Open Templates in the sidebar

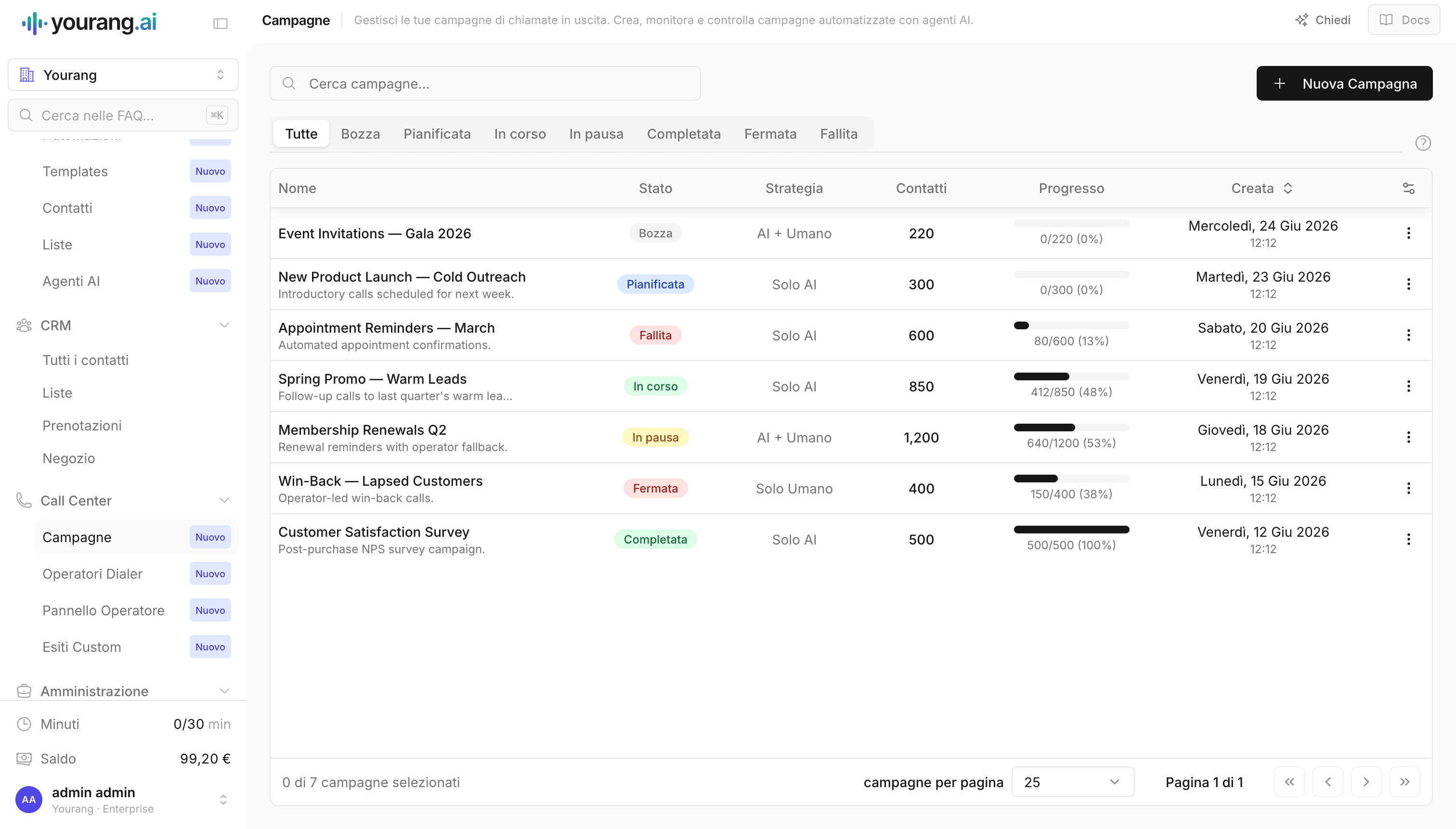tap(136, 171)
